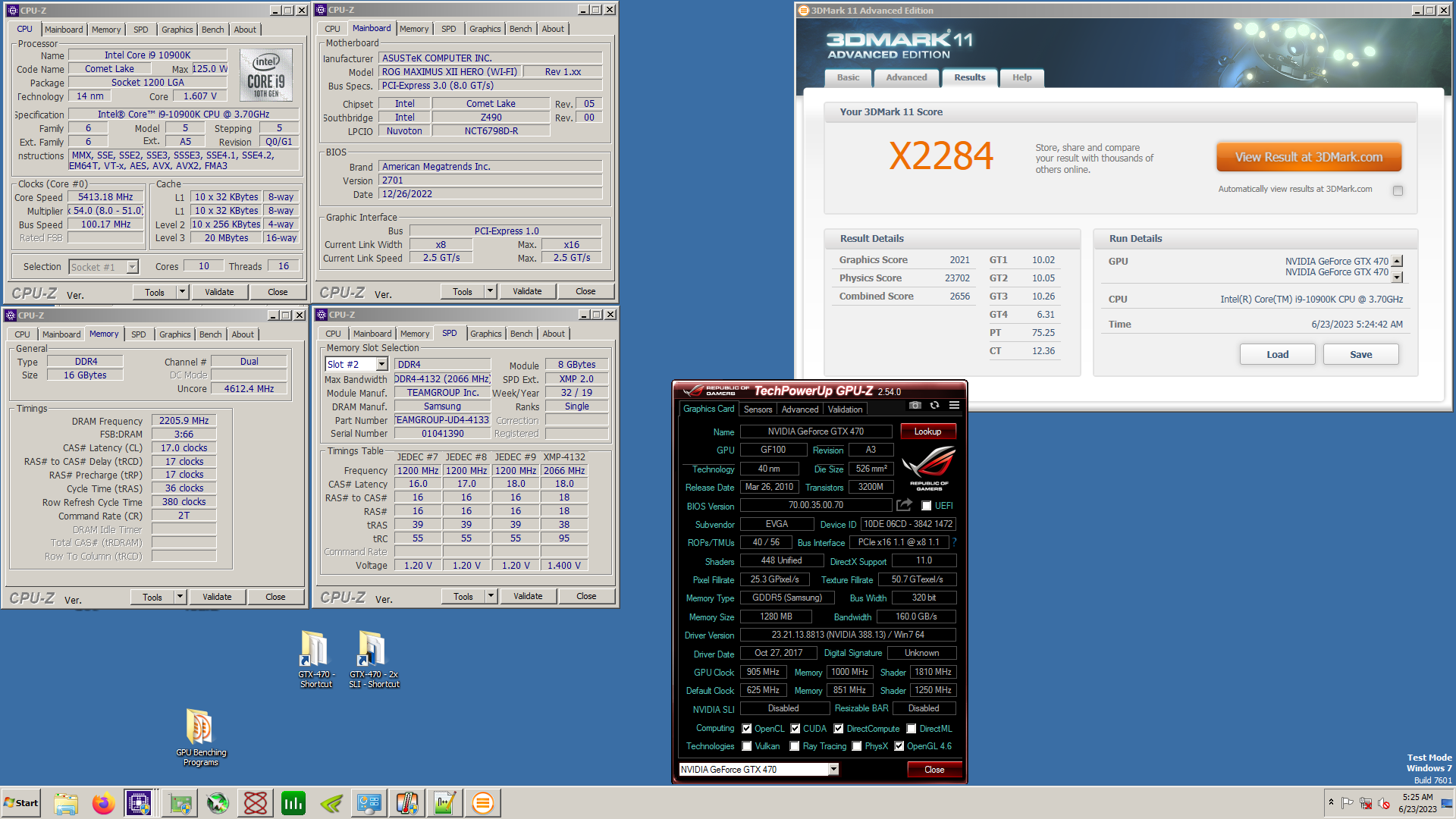Click Validate in the CPU tab window
Screen dimensions: 1456x819
(x=219, y=292)
